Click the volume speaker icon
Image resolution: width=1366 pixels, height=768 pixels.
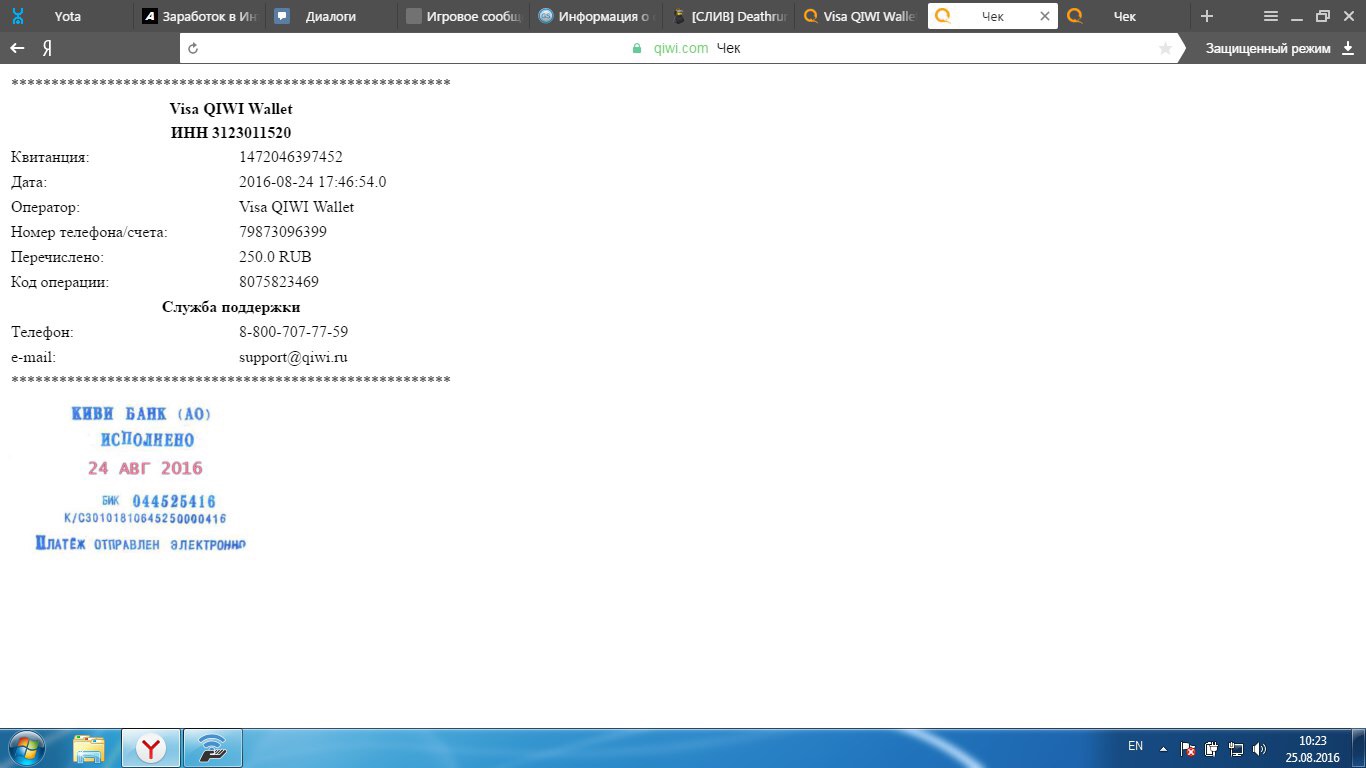tap(1259, 748)
